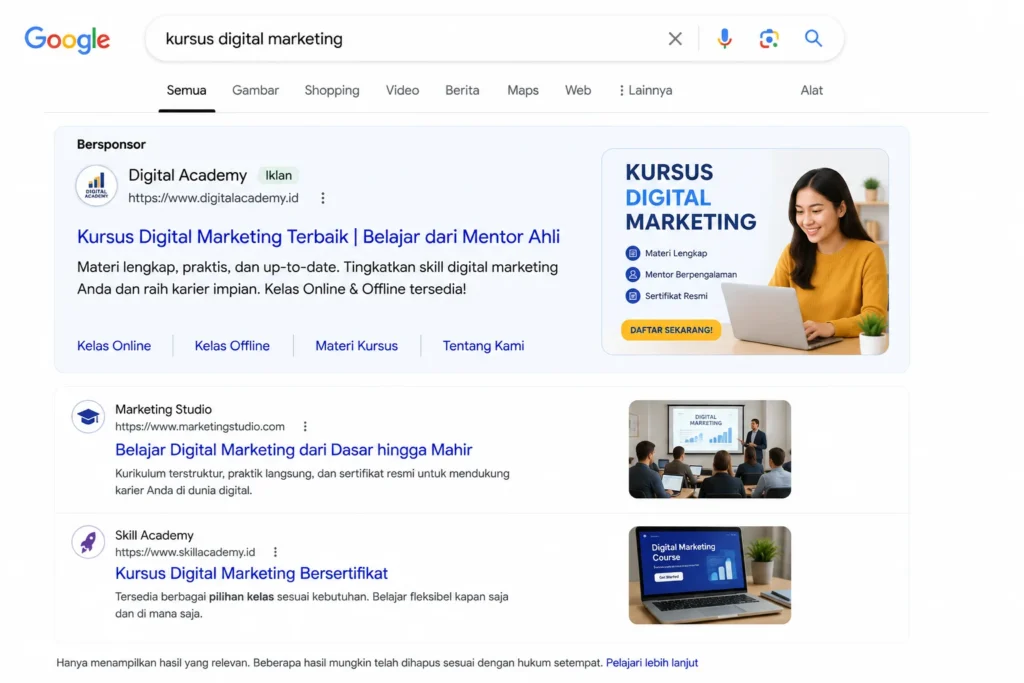Click the Bersponsor label
Viewport: 1024px width, 683px height.
click(x=112, y=144)
